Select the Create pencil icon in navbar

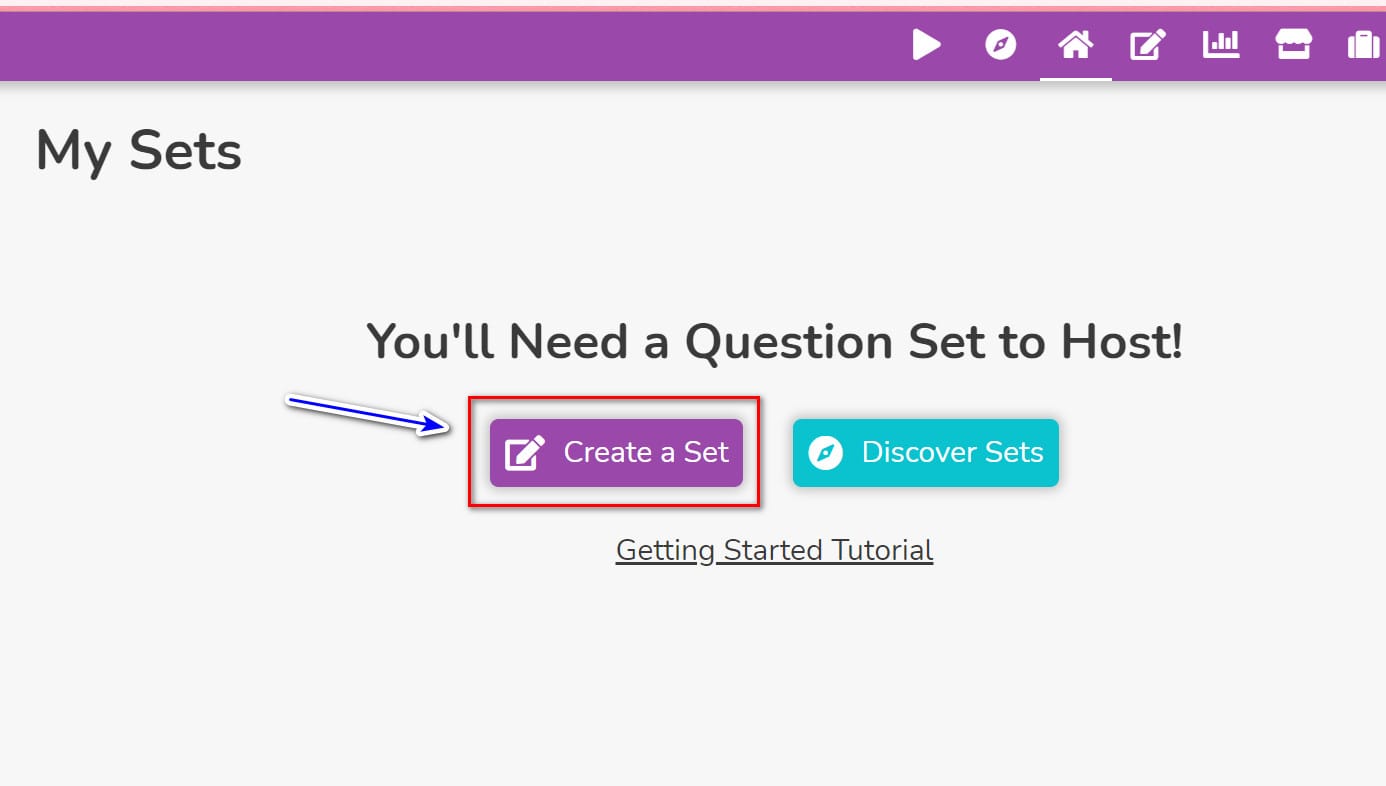tap(1148, 45)
